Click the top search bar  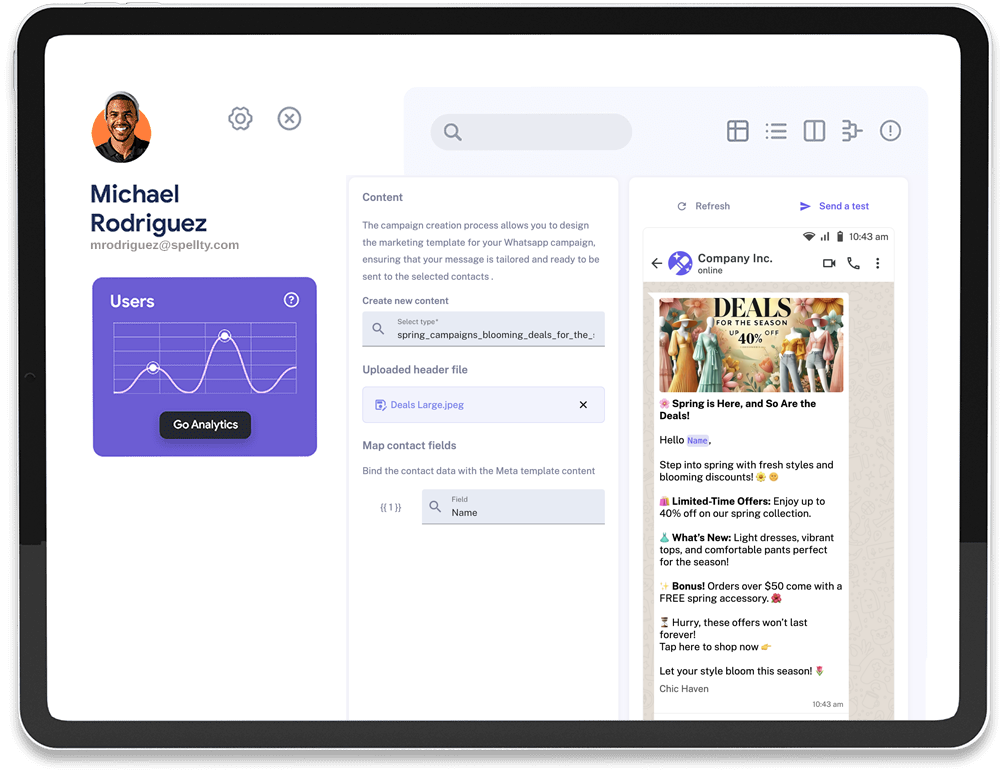point(532,132)
